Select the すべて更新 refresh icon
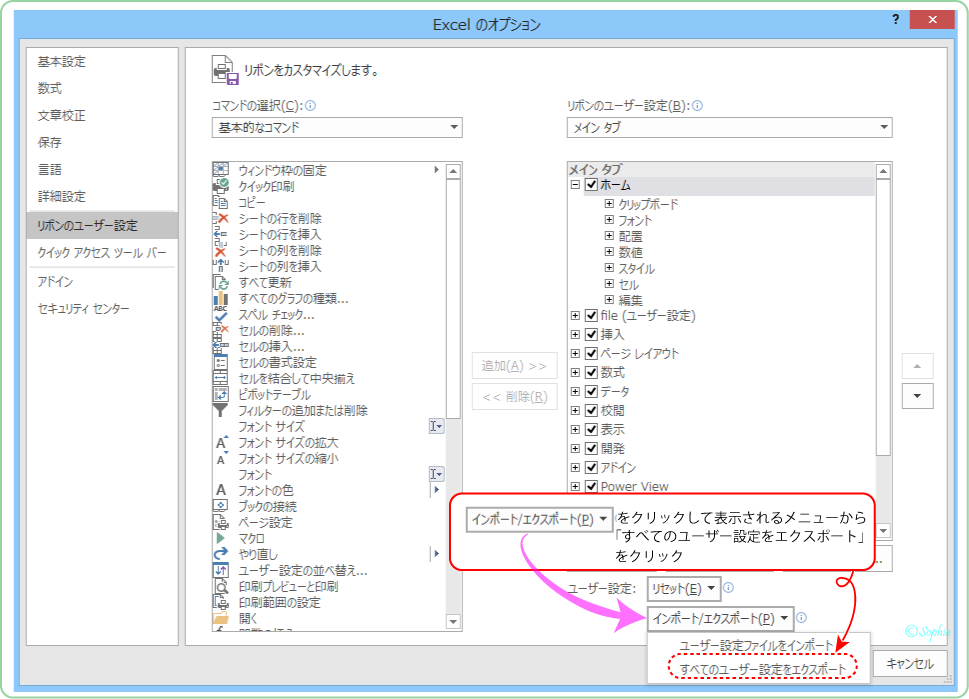The width and height of the screenshot is (969, 699). coord(221,282)
